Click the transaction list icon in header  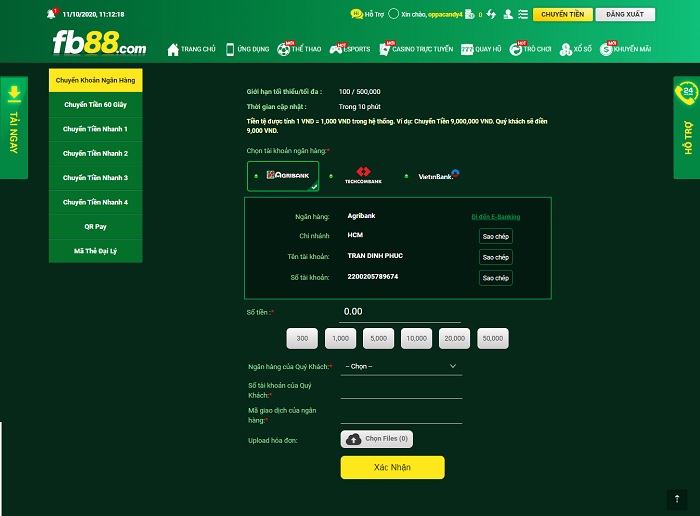point(524,15)
